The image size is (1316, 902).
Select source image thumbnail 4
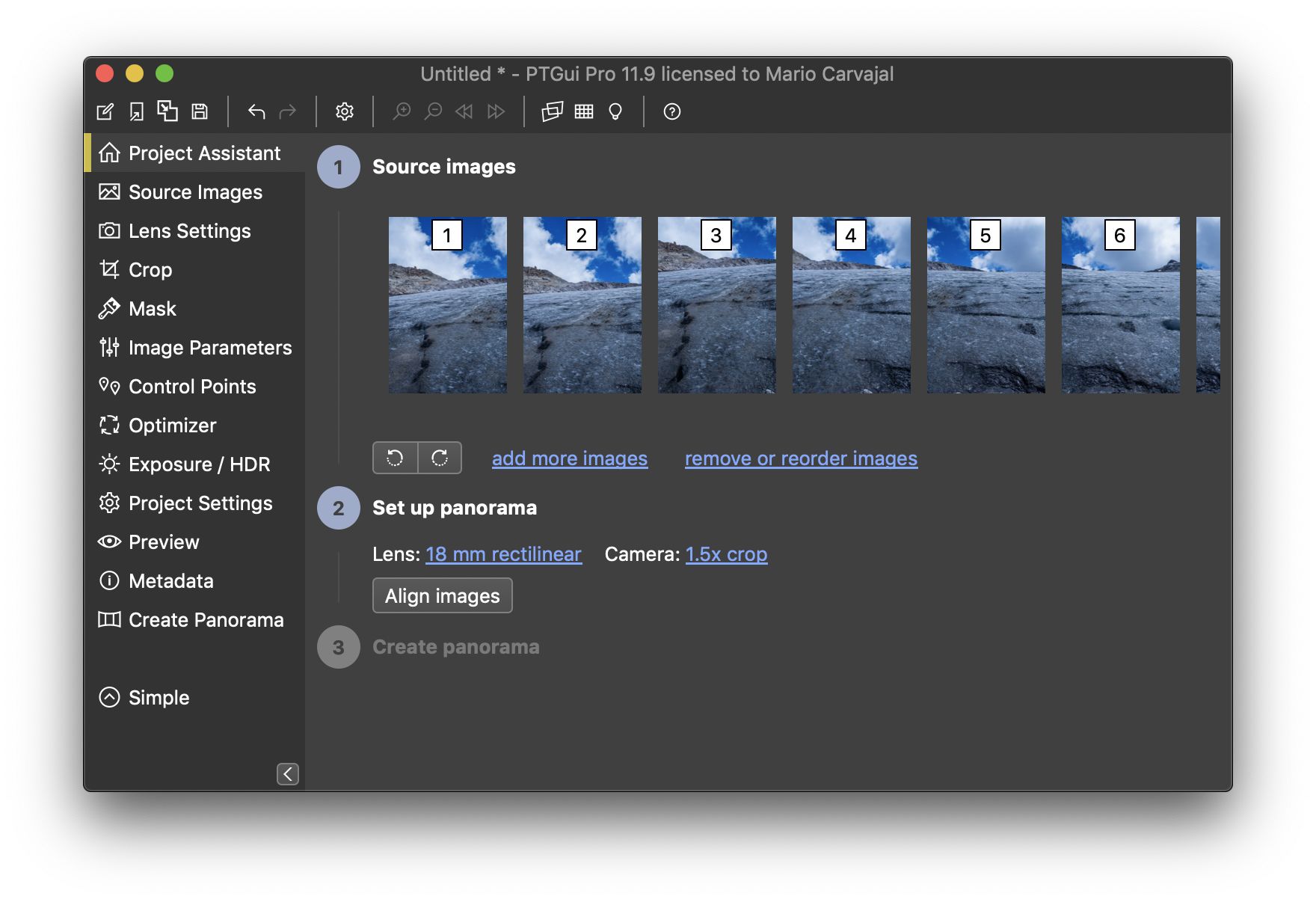tap(852, 305)
